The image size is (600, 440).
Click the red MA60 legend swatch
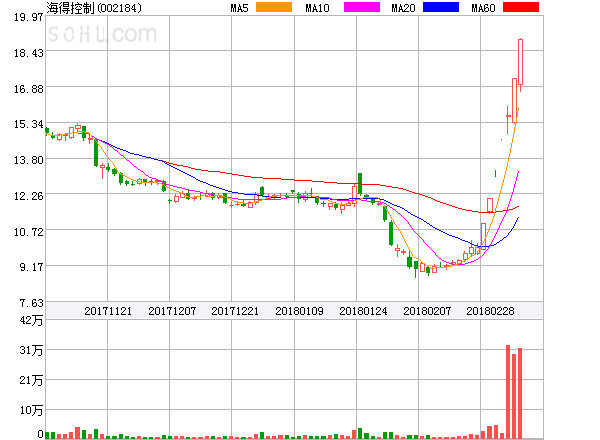pyautogui.click(x=521, y=7)
